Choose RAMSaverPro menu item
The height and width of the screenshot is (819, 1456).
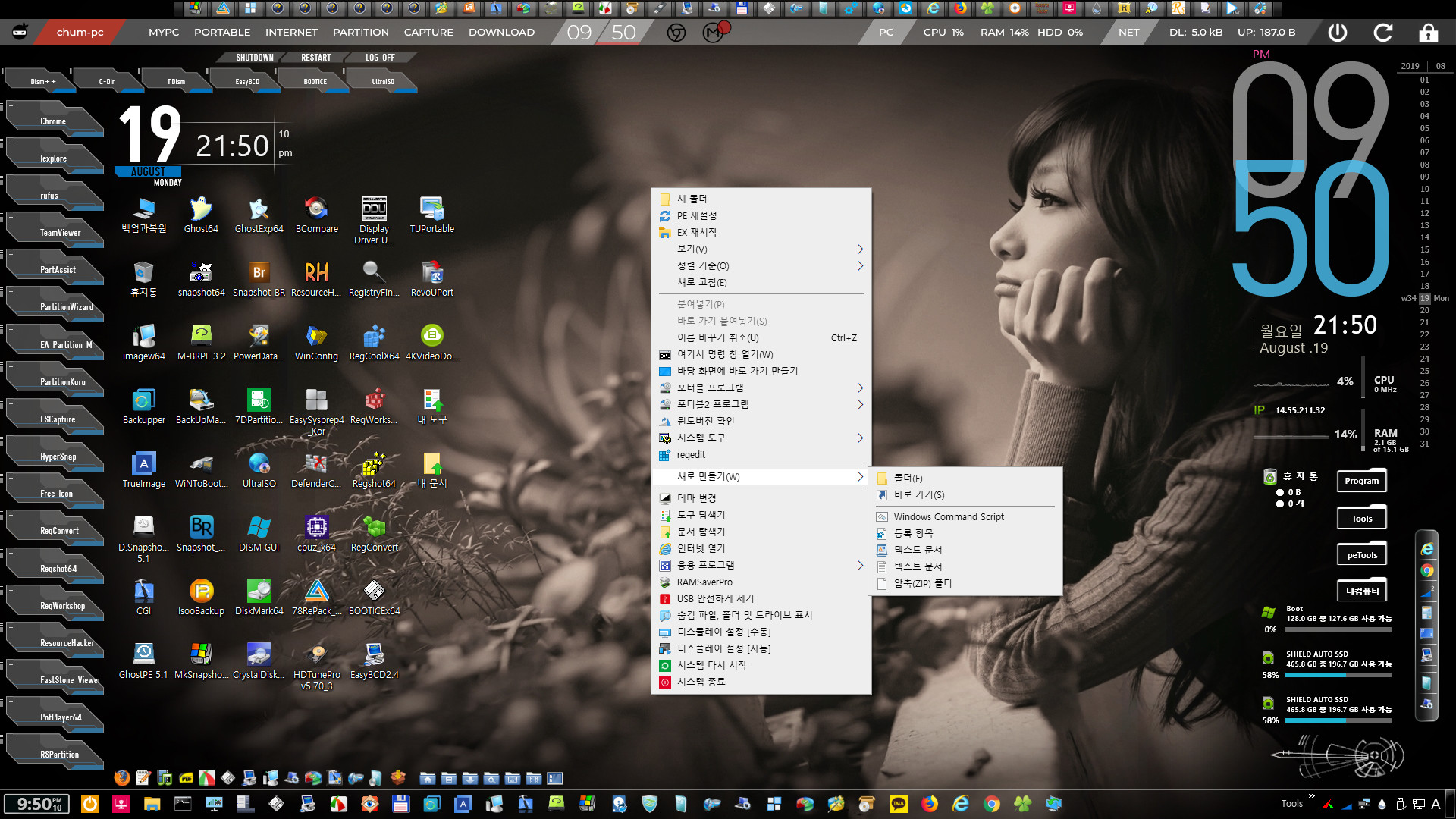[x=761, y=582]
